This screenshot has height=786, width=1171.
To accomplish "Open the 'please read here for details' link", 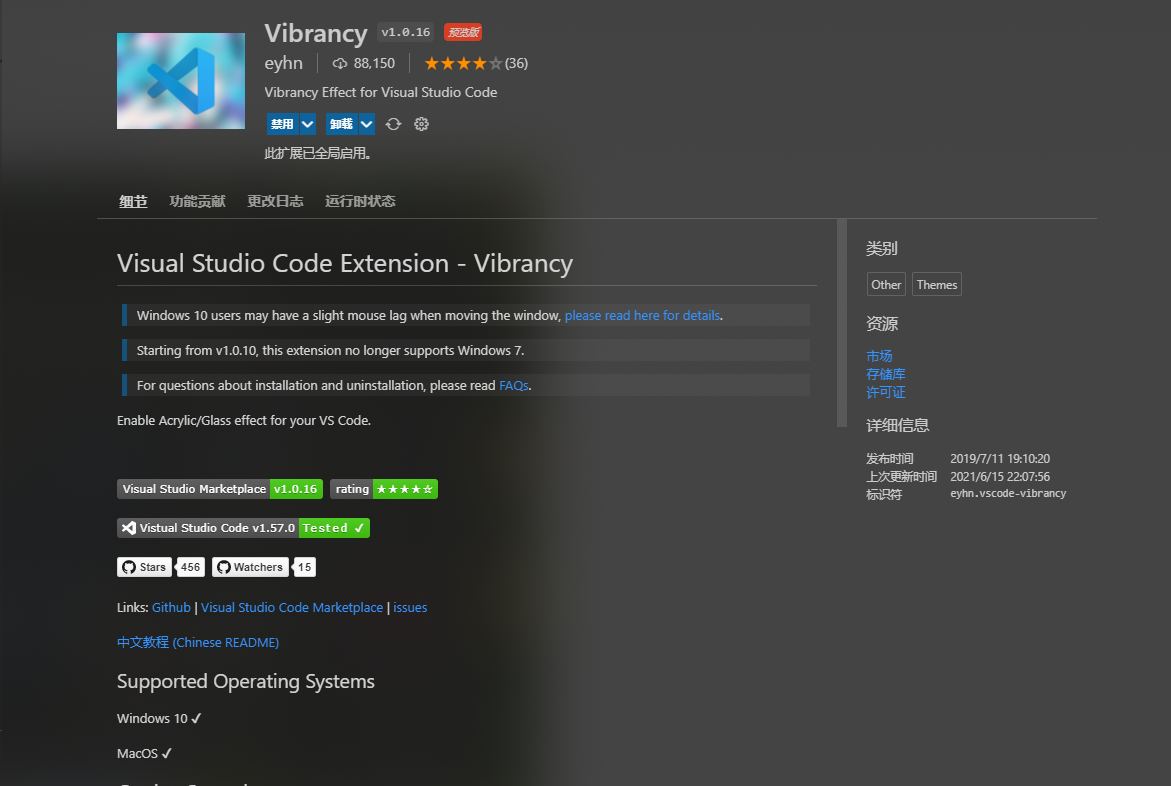I will coord(642,315).
